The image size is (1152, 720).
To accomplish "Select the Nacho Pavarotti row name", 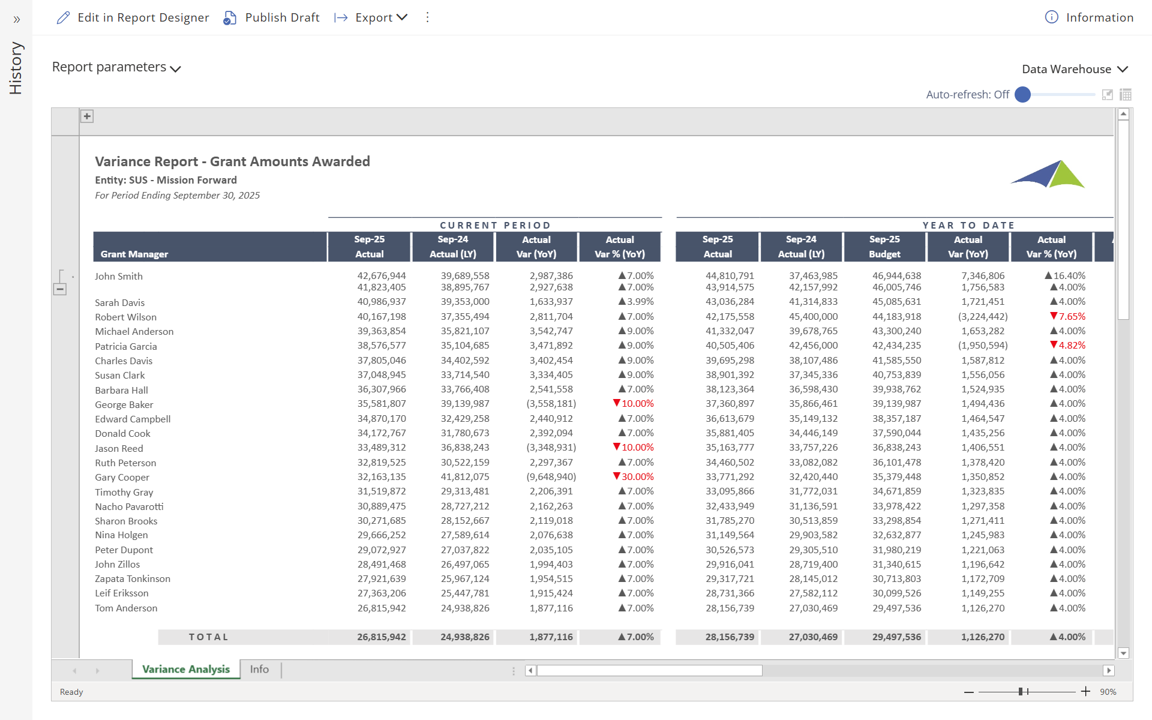I will [x=129, y=507].
